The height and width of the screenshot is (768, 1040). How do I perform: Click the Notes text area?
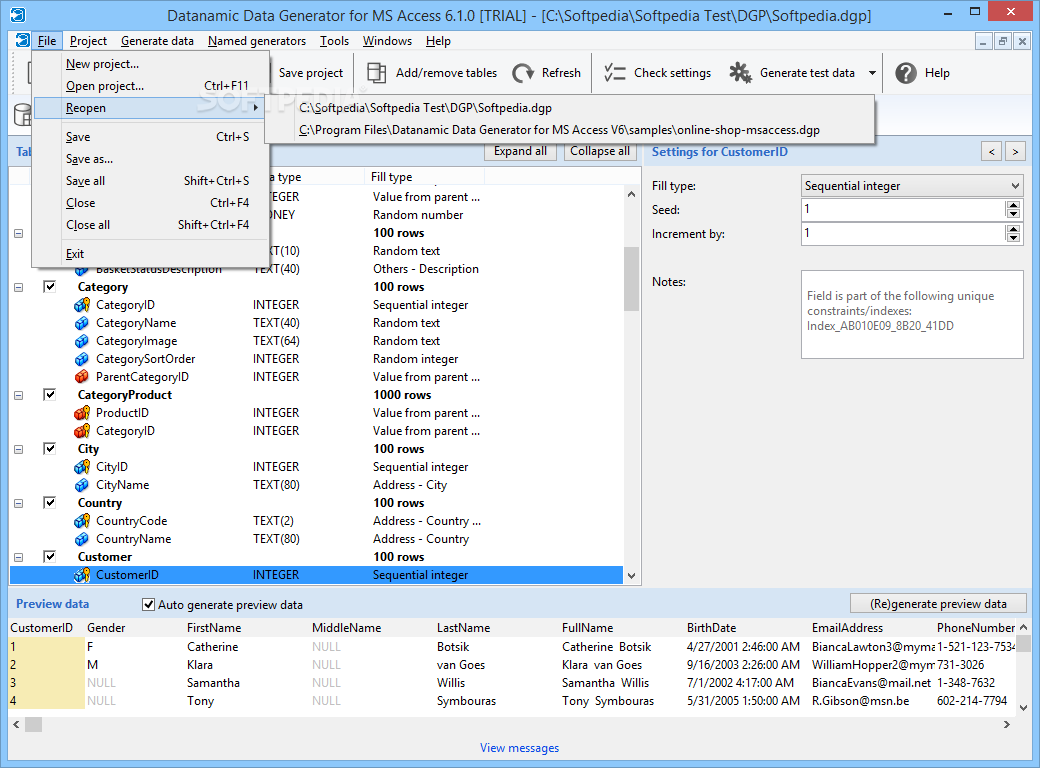click(912, 314)
